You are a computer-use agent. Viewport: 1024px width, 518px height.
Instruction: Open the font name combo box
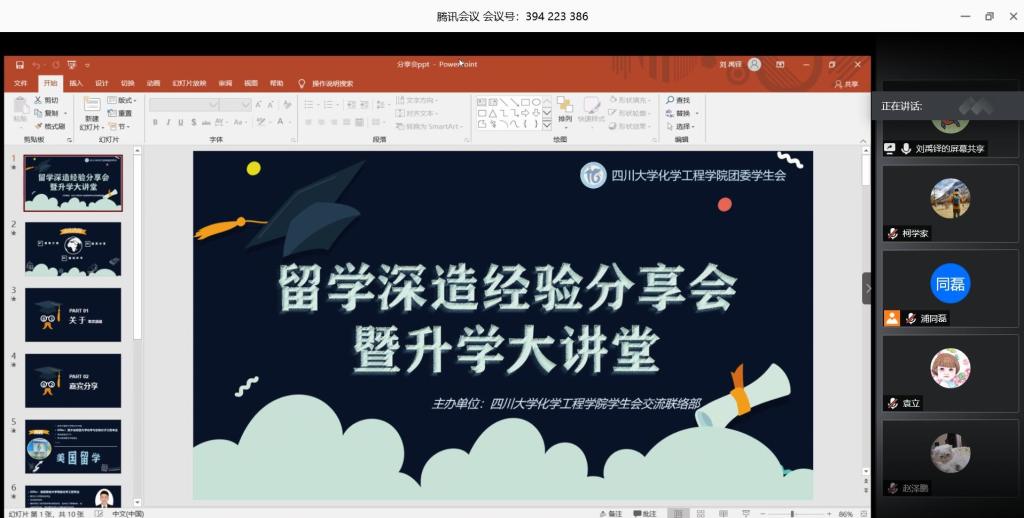pos(183,104)
